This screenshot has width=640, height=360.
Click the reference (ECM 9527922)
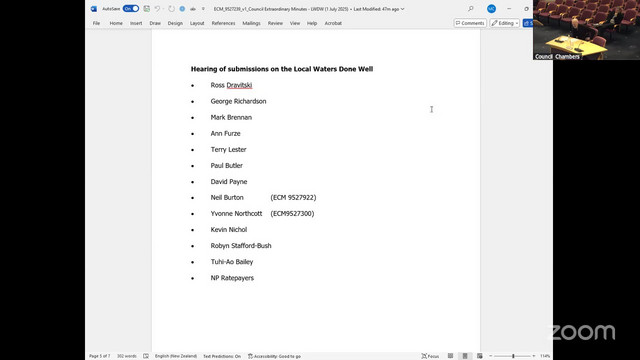[293, 198]
